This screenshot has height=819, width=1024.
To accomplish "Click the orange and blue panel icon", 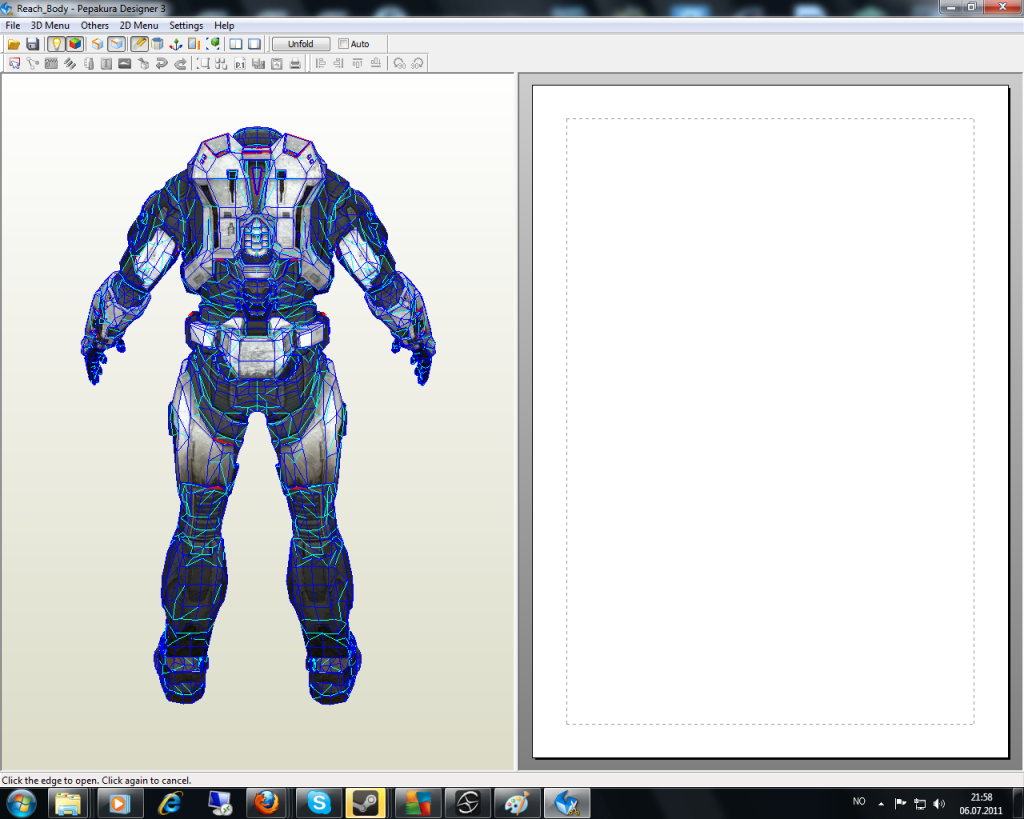I will pyautogui.click(x=194, y=44).
